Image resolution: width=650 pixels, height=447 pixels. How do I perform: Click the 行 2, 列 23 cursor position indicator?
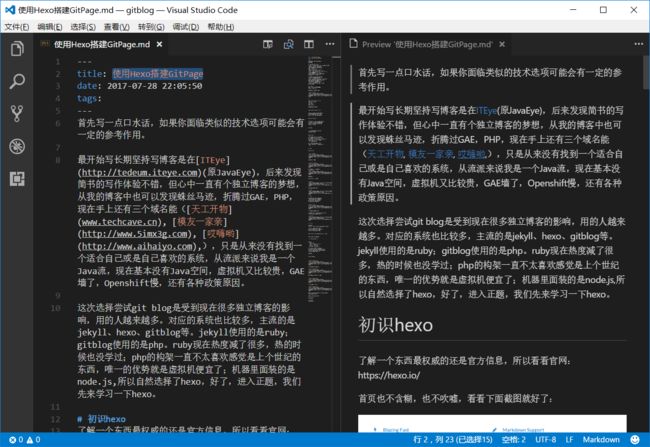453,440
